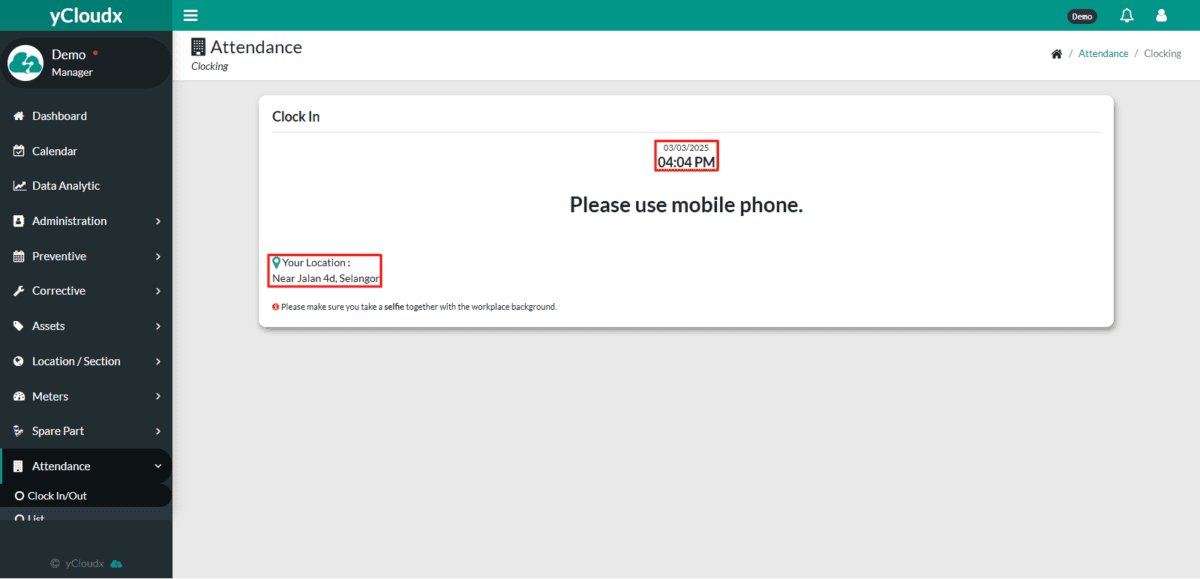Image resolution: width=1200 pixels, height=579 pixels.
Task: Click the Attendance breadcrumb link
Action: tap(1103, 54)
